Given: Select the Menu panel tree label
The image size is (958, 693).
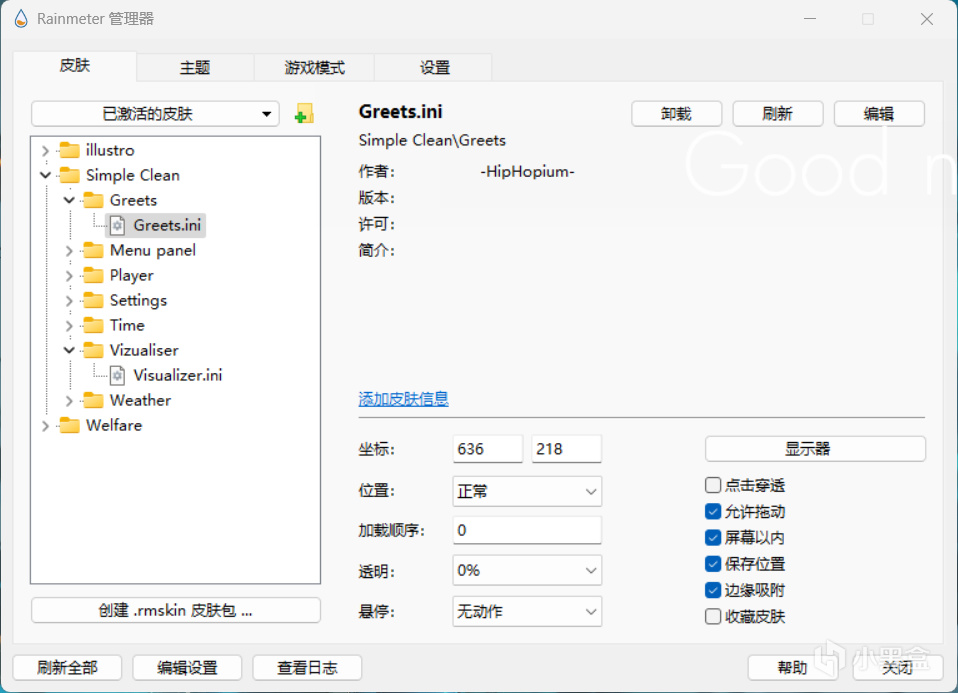Looking at the screenshot, I should [153, 251].
